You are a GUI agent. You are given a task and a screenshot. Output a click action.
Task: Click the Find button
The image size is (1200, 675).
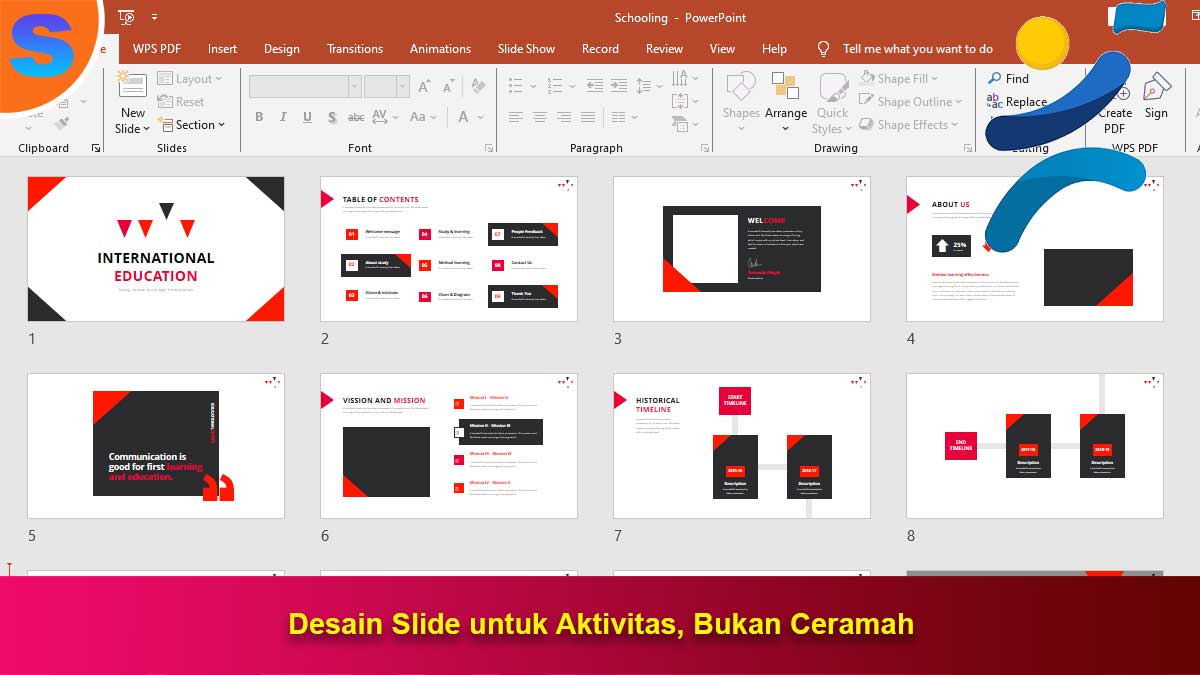tap(1008, 79)
